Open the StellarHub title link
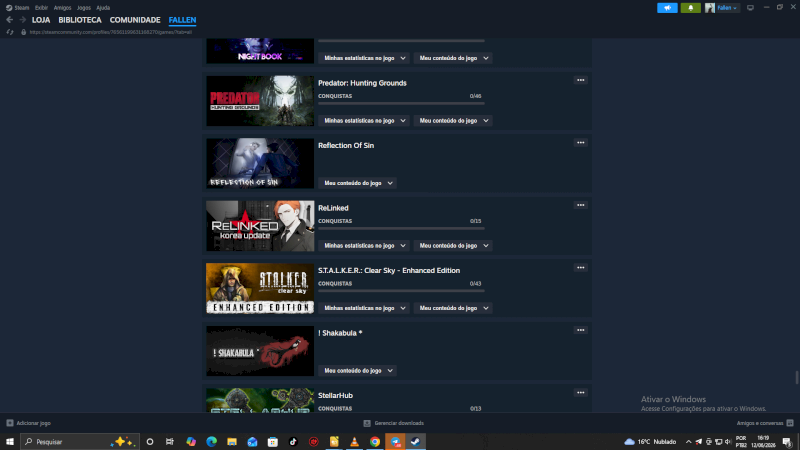This screenshot has width=800, height=450. (335, 395)
